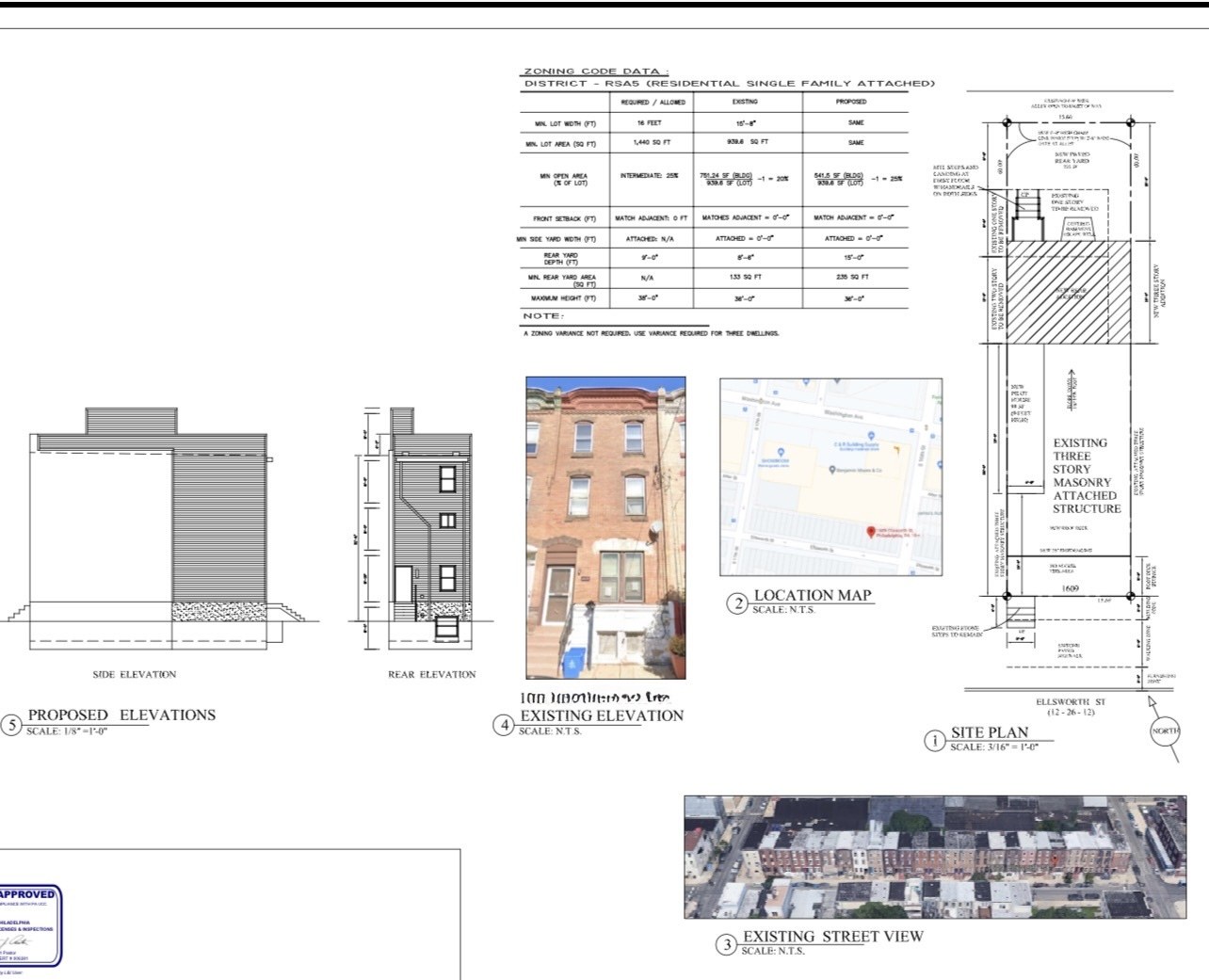The width and height of the screenshot is (1209, 980).
Task: Click the 'MIN. LOT WIDTH (FT)' row label
Action: coord(566,123)
